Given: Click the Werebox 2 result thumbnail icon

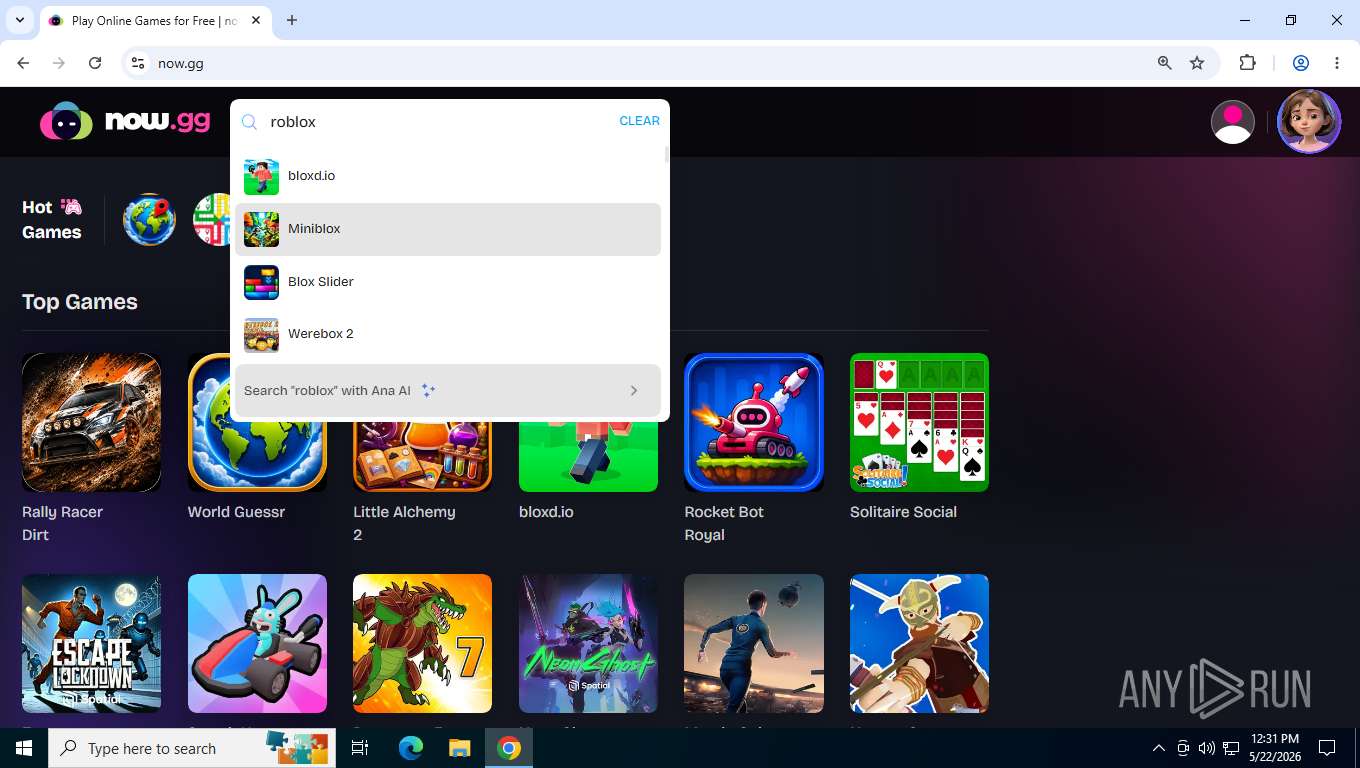Looking at the screenshot, I should [x=261, y=334].
